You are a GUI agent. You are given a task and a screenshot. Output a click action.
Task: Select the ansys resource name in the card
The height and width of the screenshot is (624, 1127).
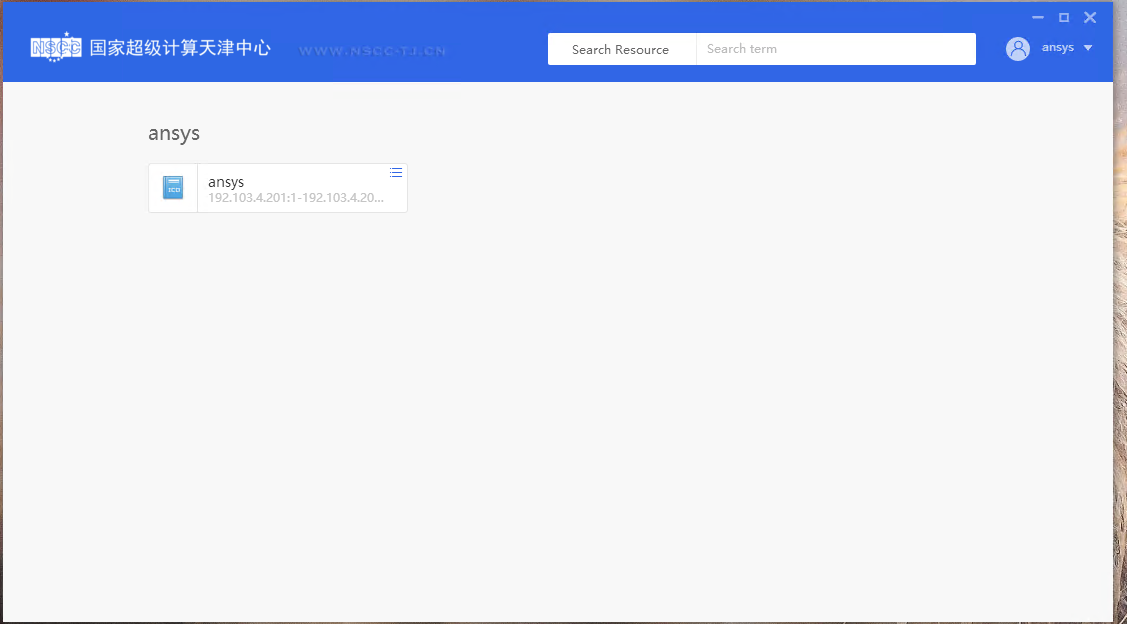tap(226, 182)
